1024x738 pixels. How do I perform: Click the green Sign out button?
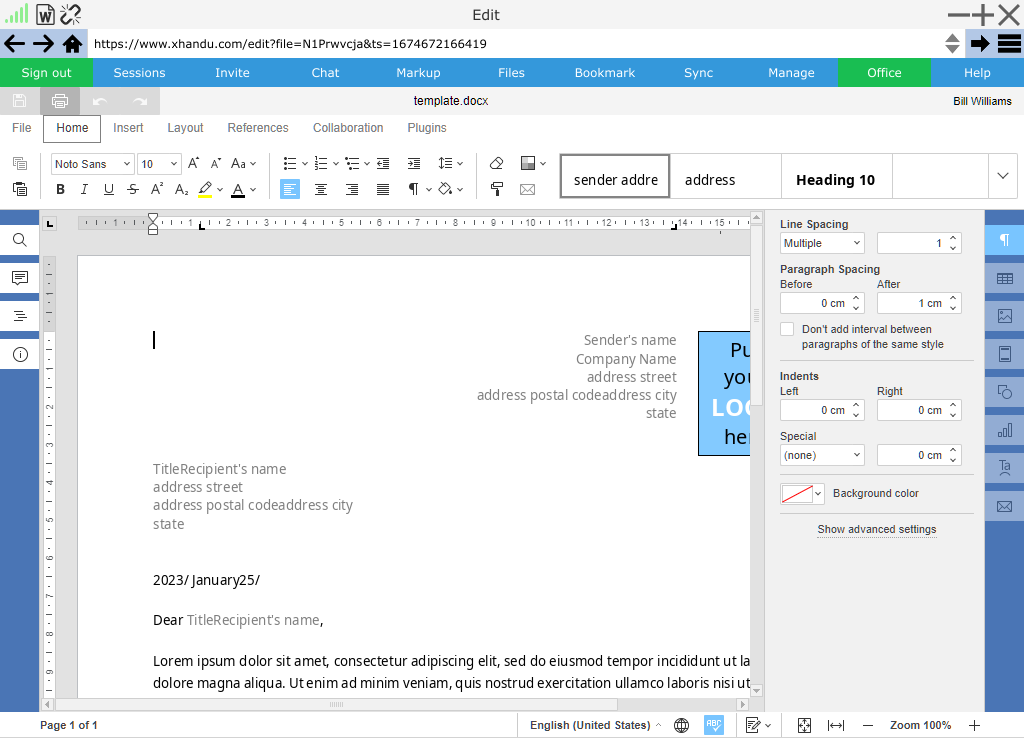(47, 73)
